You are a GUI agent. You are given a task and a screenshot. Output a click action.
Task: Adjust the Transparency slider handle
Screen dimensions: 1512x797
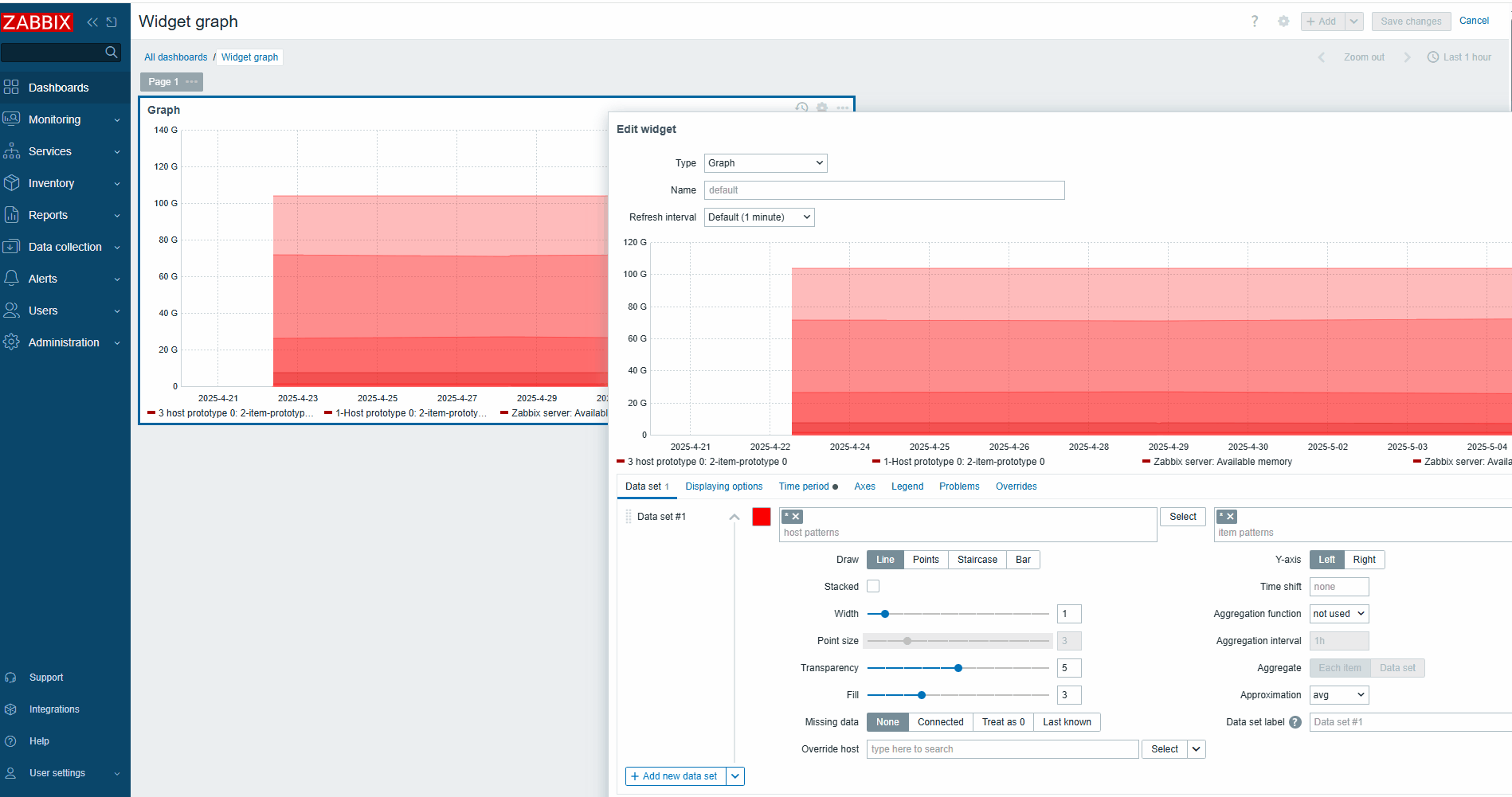(x=958, y=668)
